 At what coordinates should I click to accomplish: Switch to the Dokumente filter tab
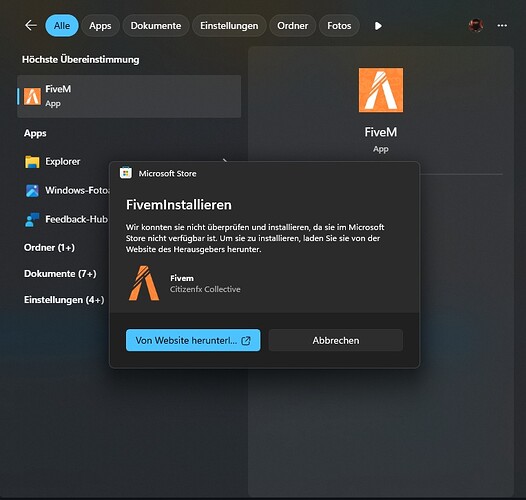click(156, 26)
